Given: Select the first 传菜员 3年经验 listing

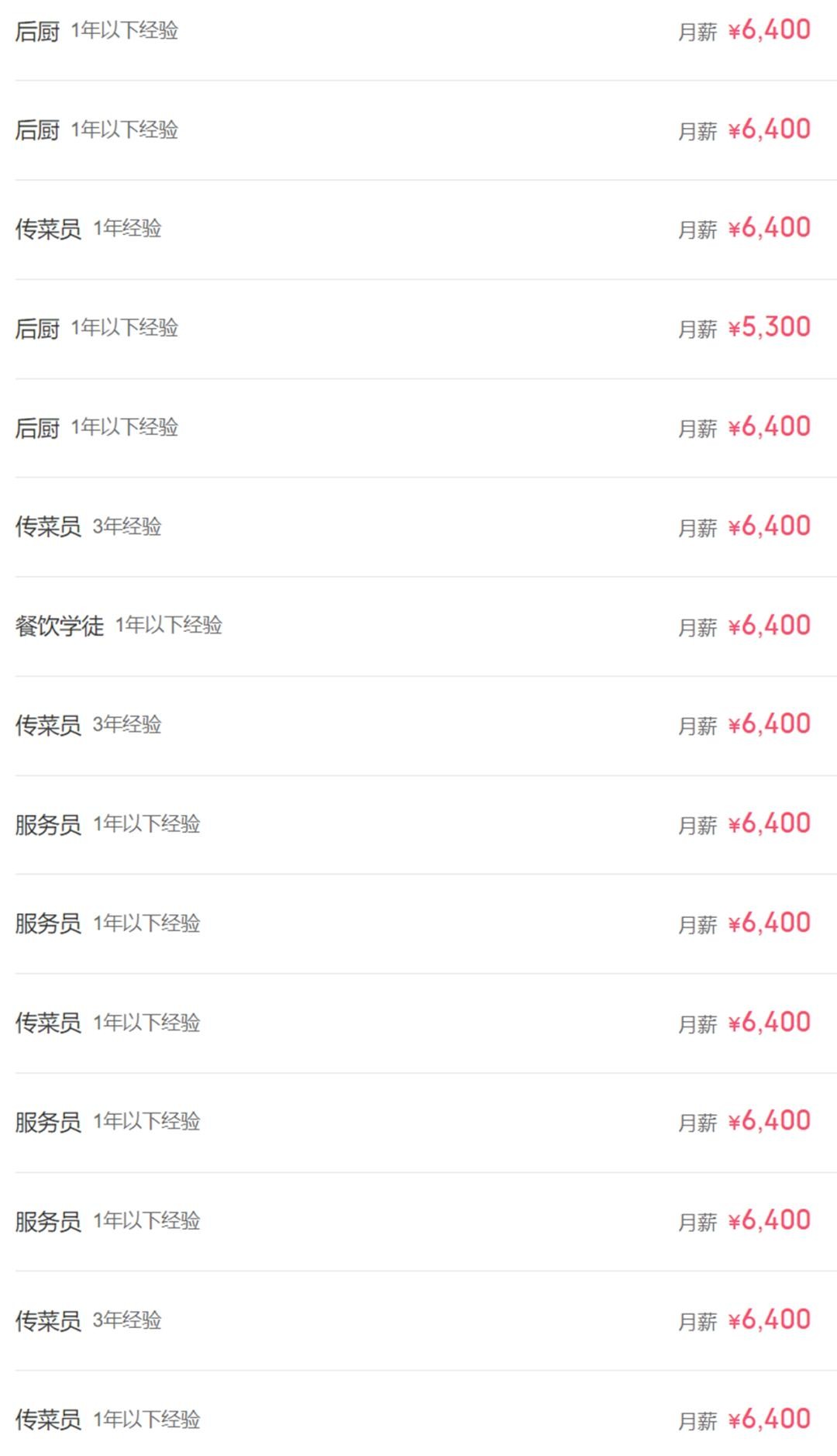Looking at the screenshot, I should 48,526.
